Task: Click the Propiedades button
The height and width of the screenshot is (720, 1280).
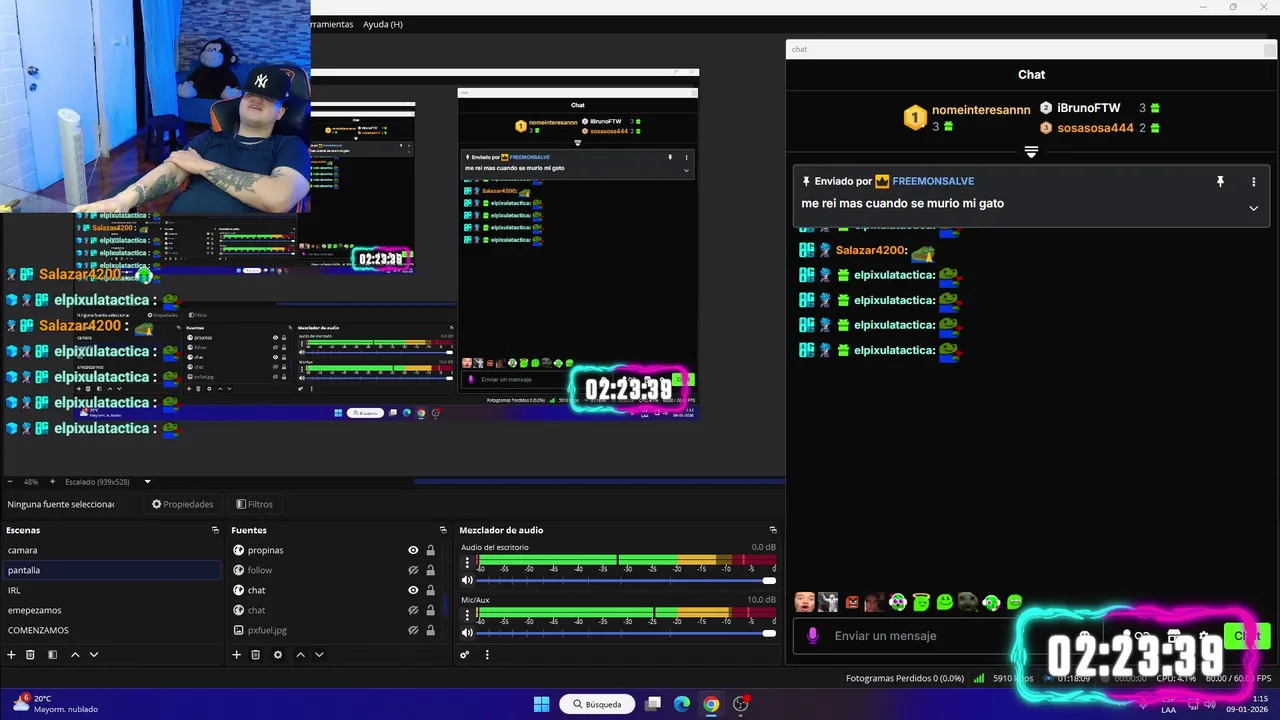Action: tap(182, 504)
